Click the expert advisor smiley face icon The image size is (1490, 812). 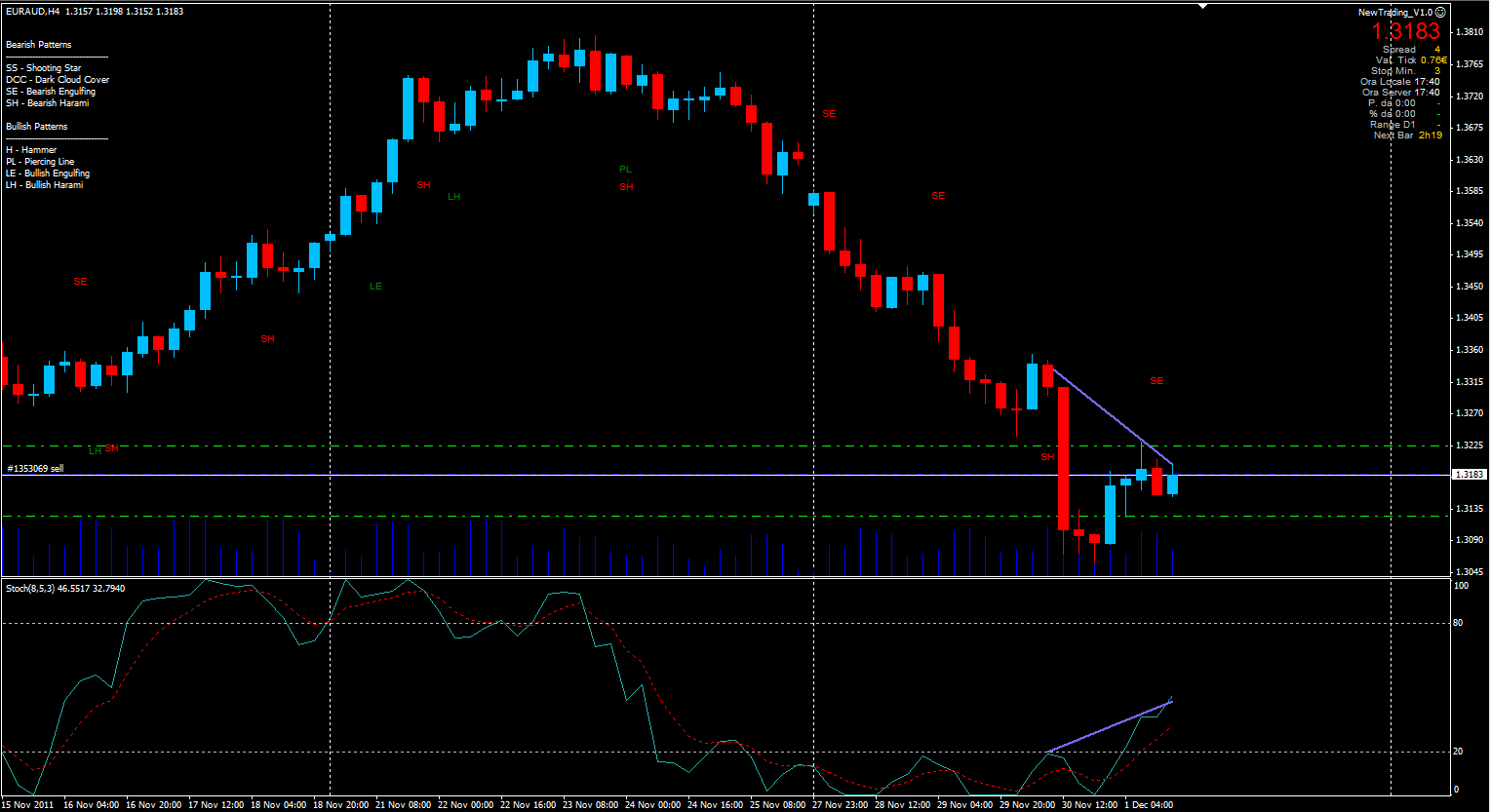[x=1440, y=12]
